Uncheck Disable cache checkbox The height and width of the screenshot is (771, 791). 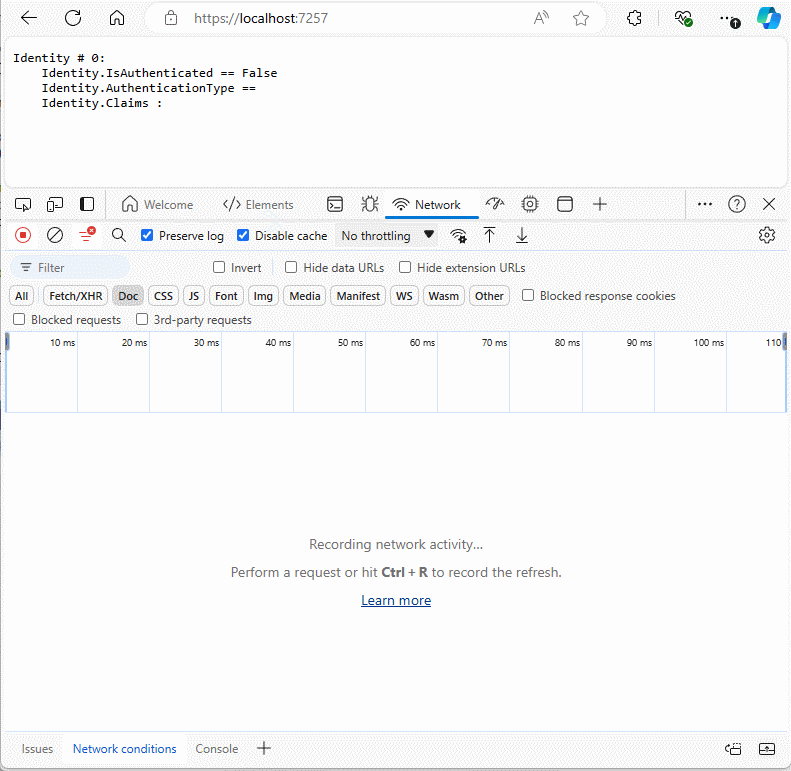click(x=243, y=235)
